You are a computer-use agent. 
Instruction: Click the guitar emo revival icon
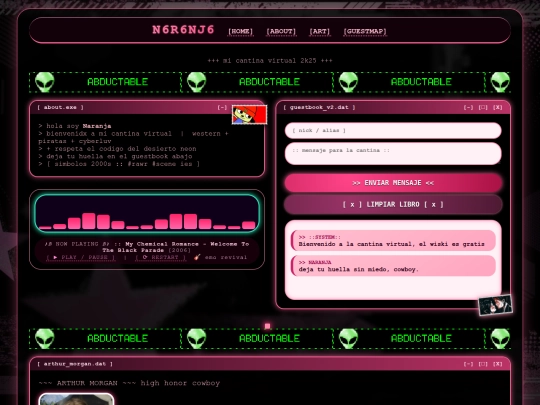click(x=197, y=257)
